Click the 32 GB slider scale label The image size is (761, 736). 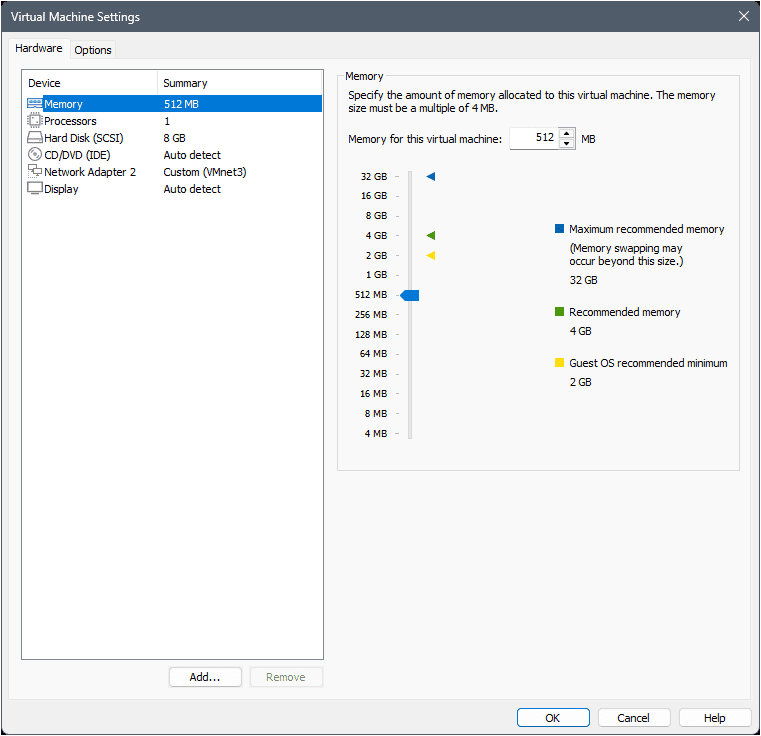tap(374, 176)
